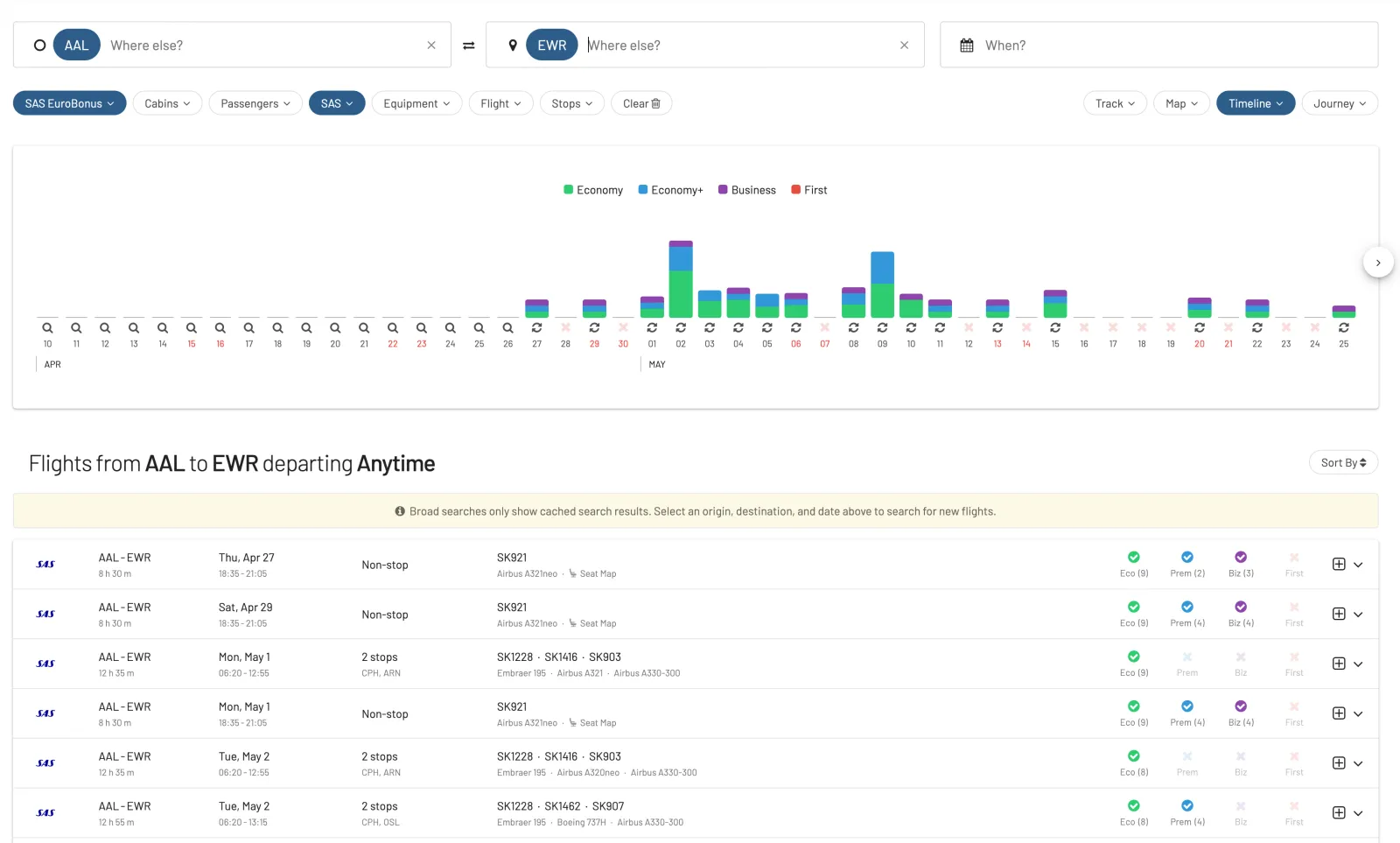Search availability for April 26
The height and width of the screenshot is (843, 1400).
pos(508,328)
